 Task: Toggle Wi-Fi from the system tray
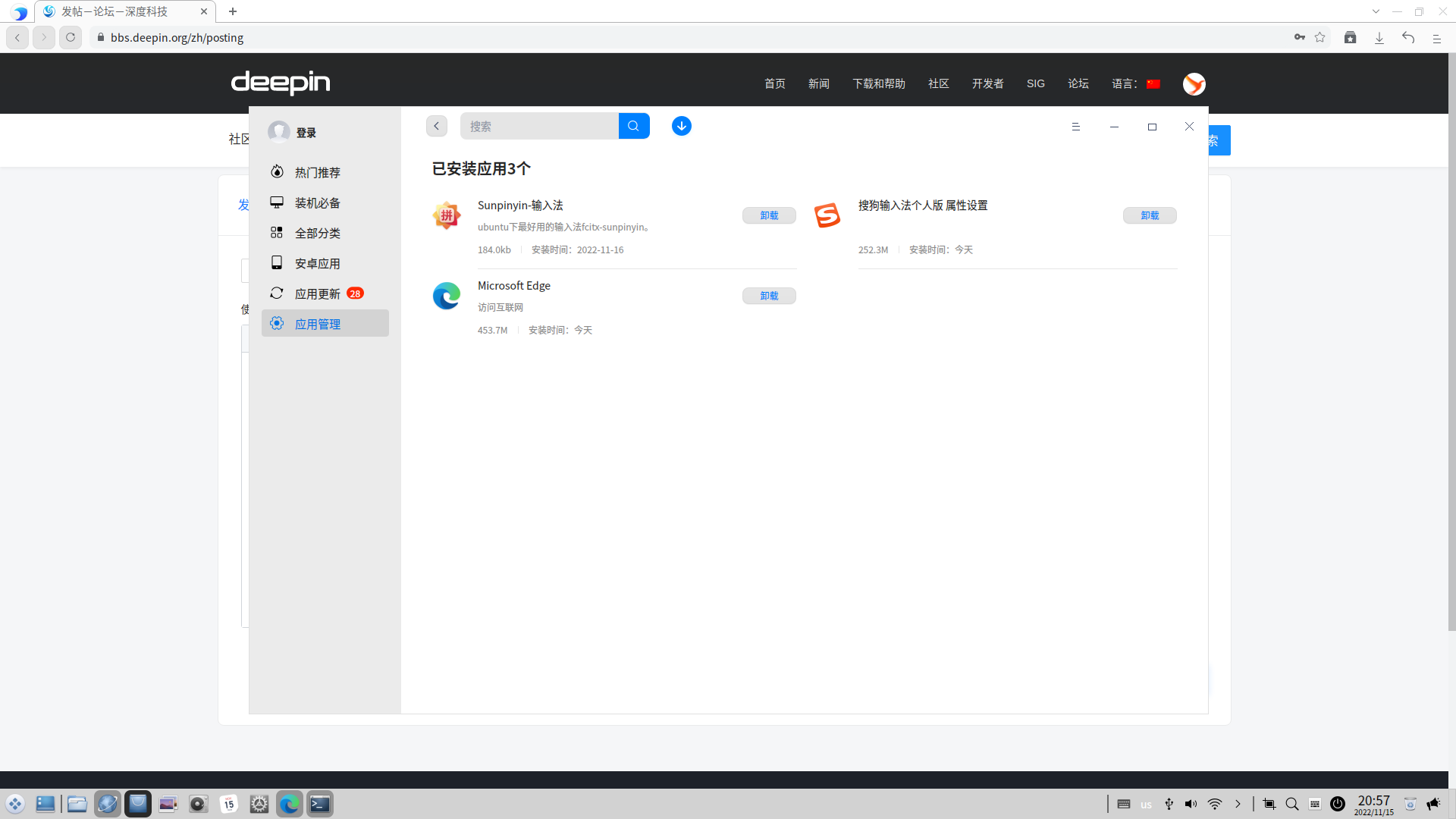(x=1215, y=804)
